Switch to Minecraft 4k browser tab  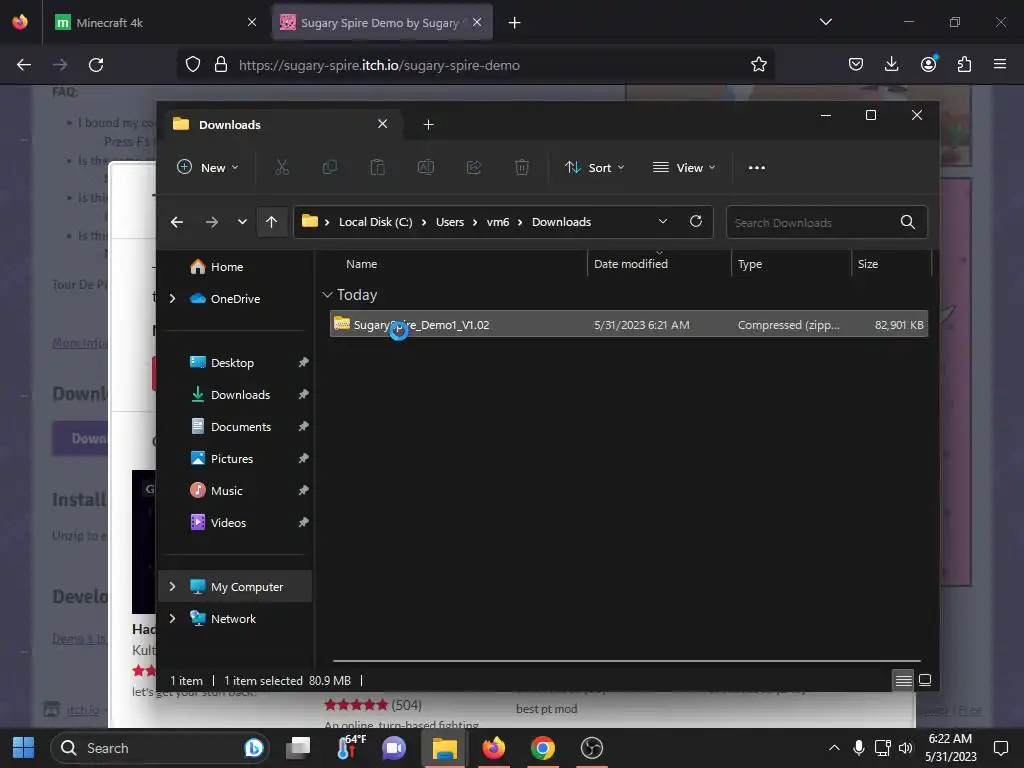point(157,23)
